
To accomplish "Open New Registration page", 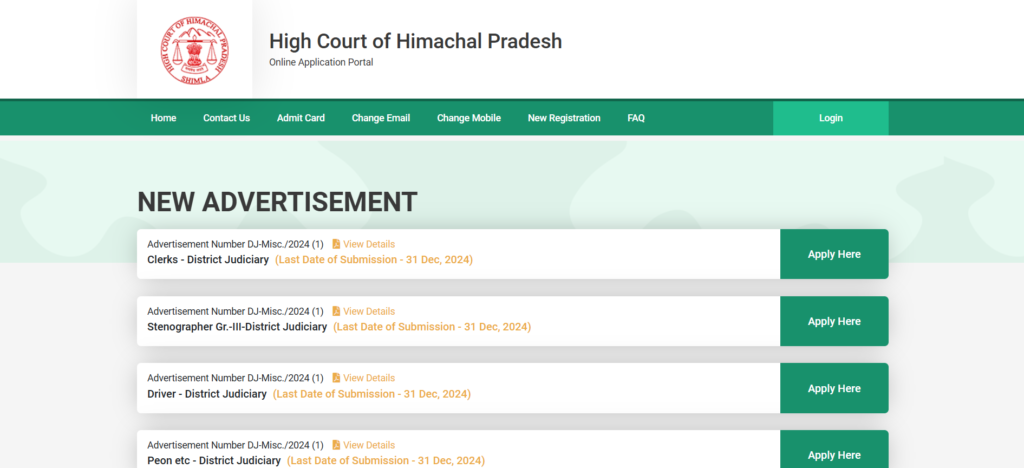I will coord(564,118).
